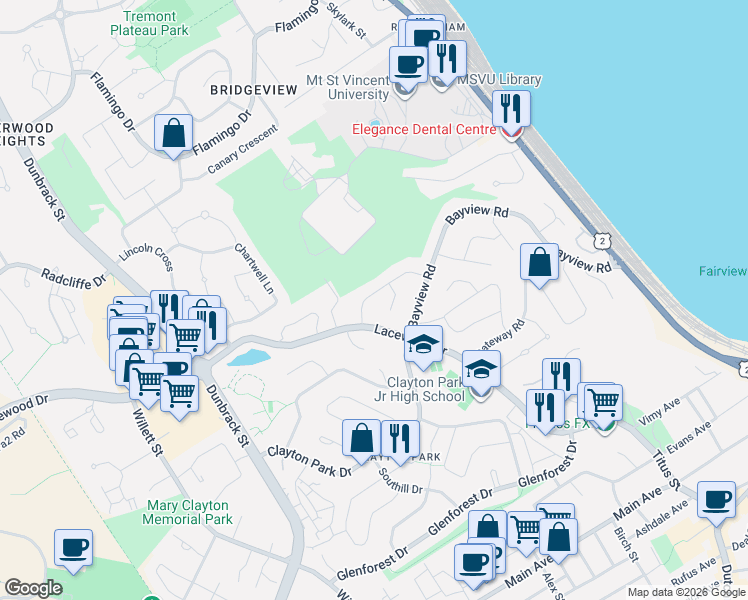The height and width of the screenshot is (600, 748).
Task: Select the restaurant marker beside MSVU Library
Action: click(x=447, y=60)
